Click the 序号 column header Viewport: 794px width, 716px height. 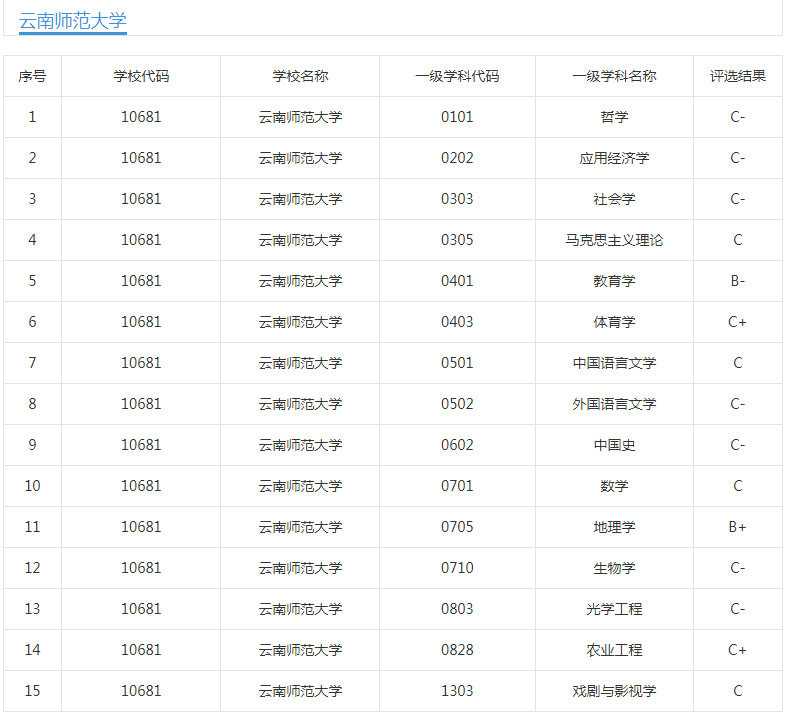click(32, 76)
